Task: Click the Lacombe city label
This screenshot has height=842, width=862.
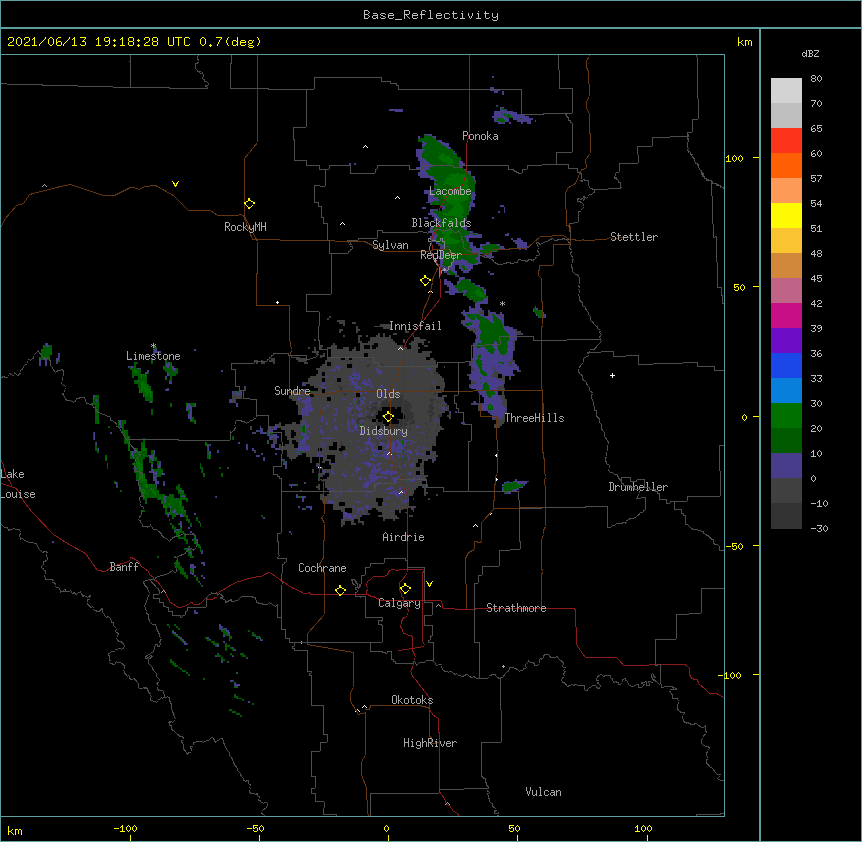Action: click(x=450, y=191)
